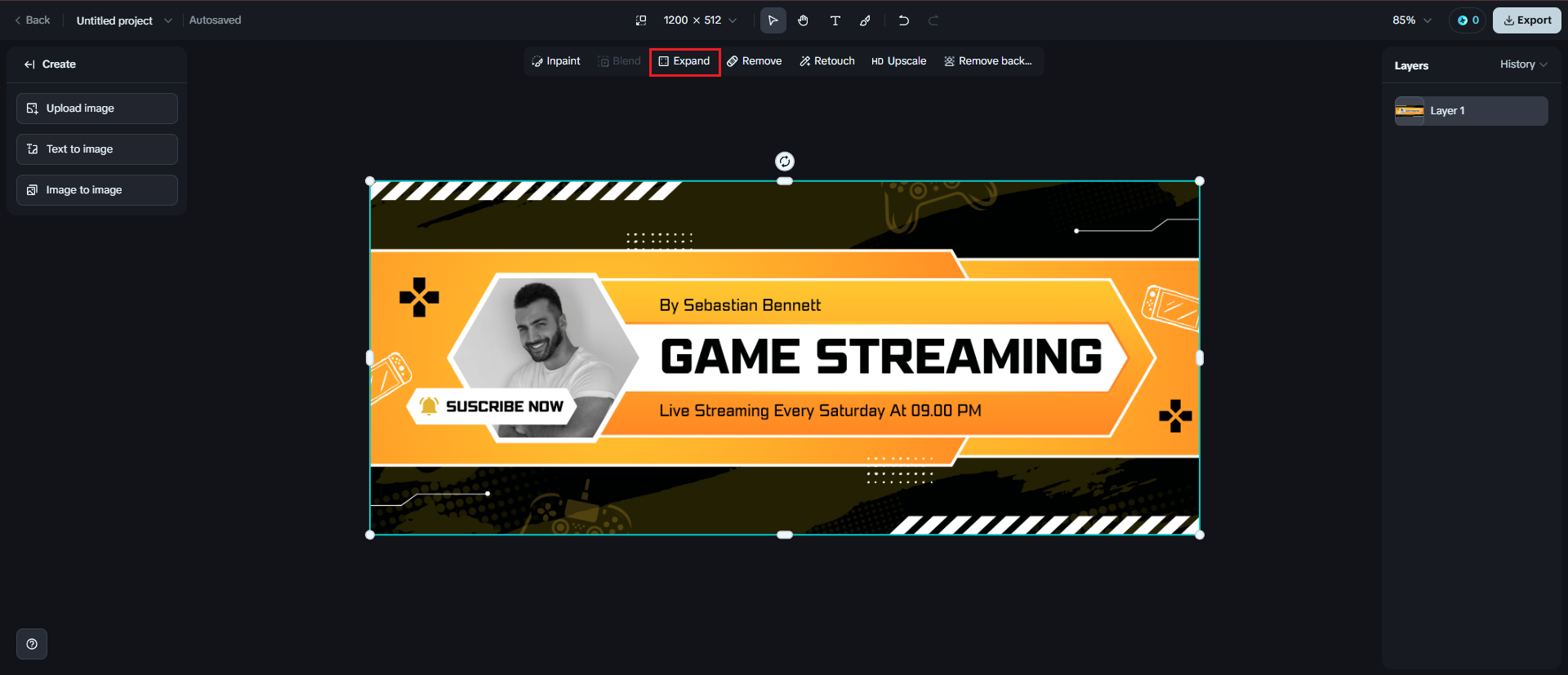Click the Layers panel title
The height and width of the screenshot is (675, 1568).
click(1411, 65)
